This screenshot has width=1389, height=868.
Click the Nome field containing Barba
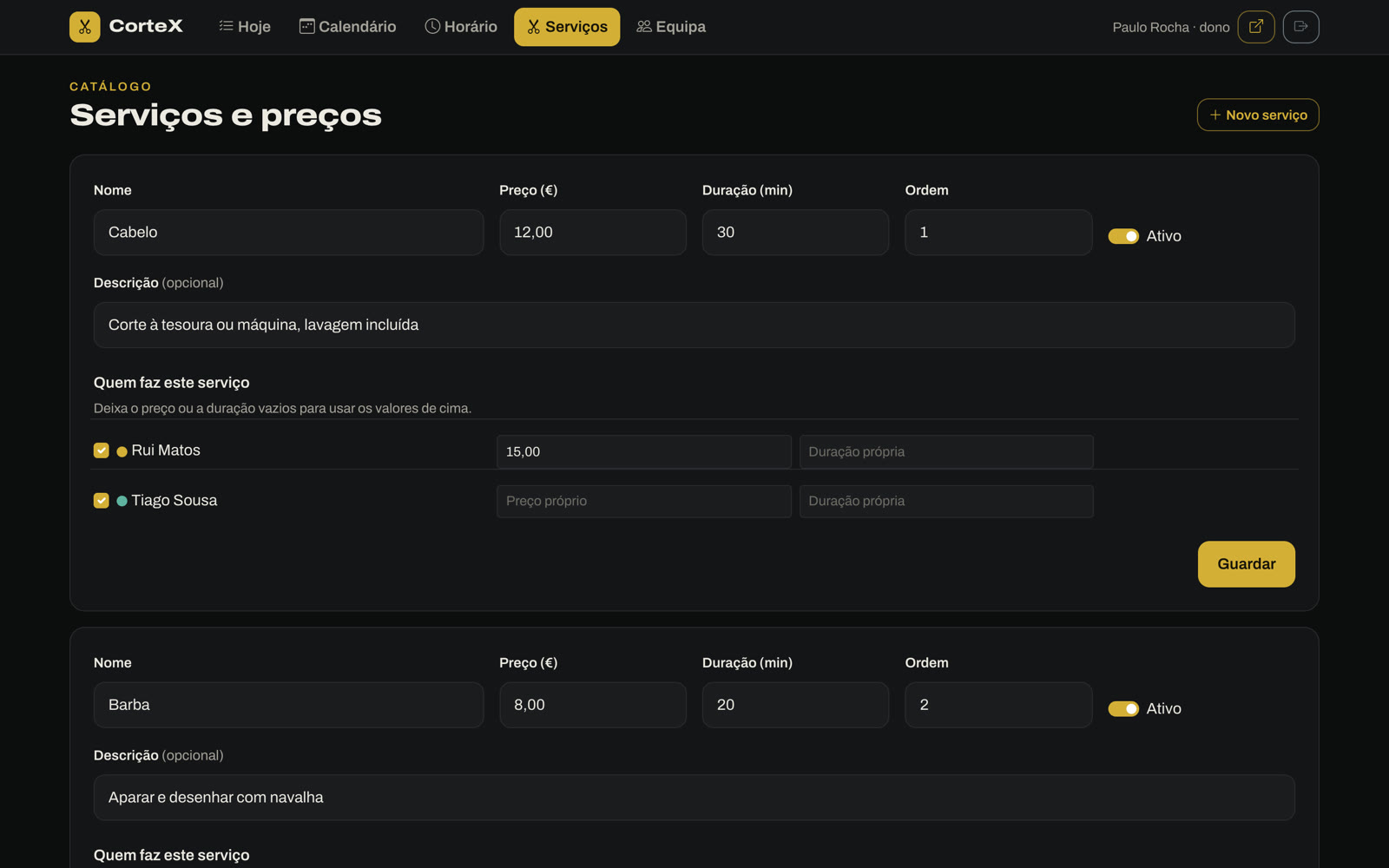coord(288,705)
